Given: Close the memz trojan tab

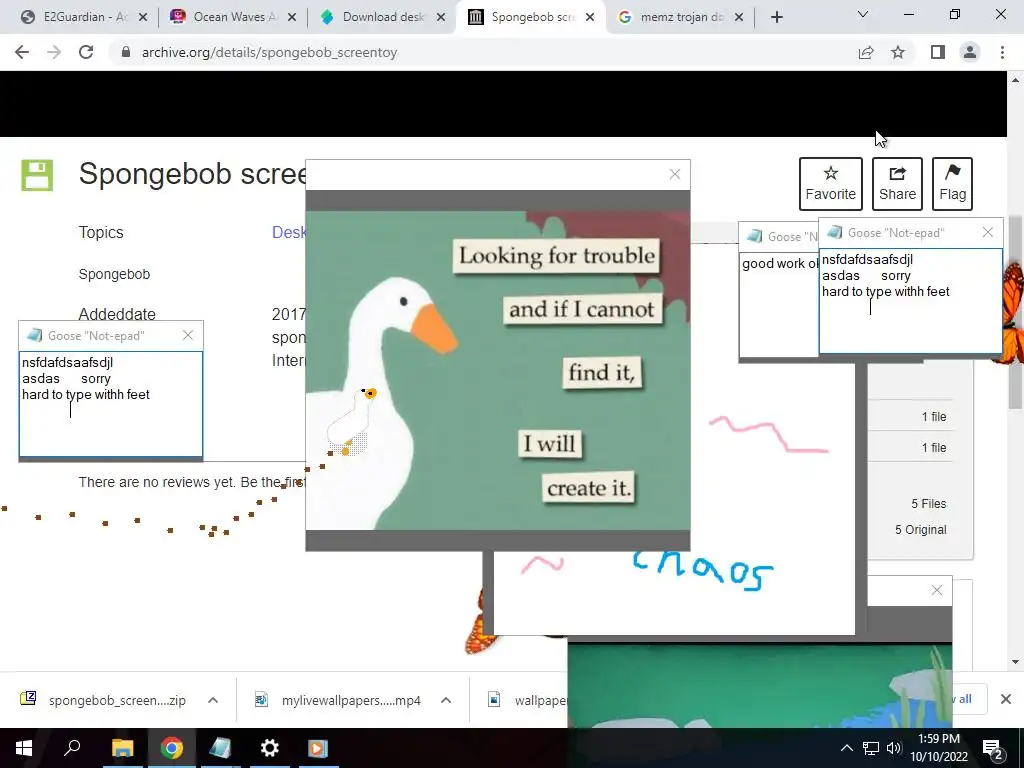Looking at the screenshot, I should click(739, 17).
